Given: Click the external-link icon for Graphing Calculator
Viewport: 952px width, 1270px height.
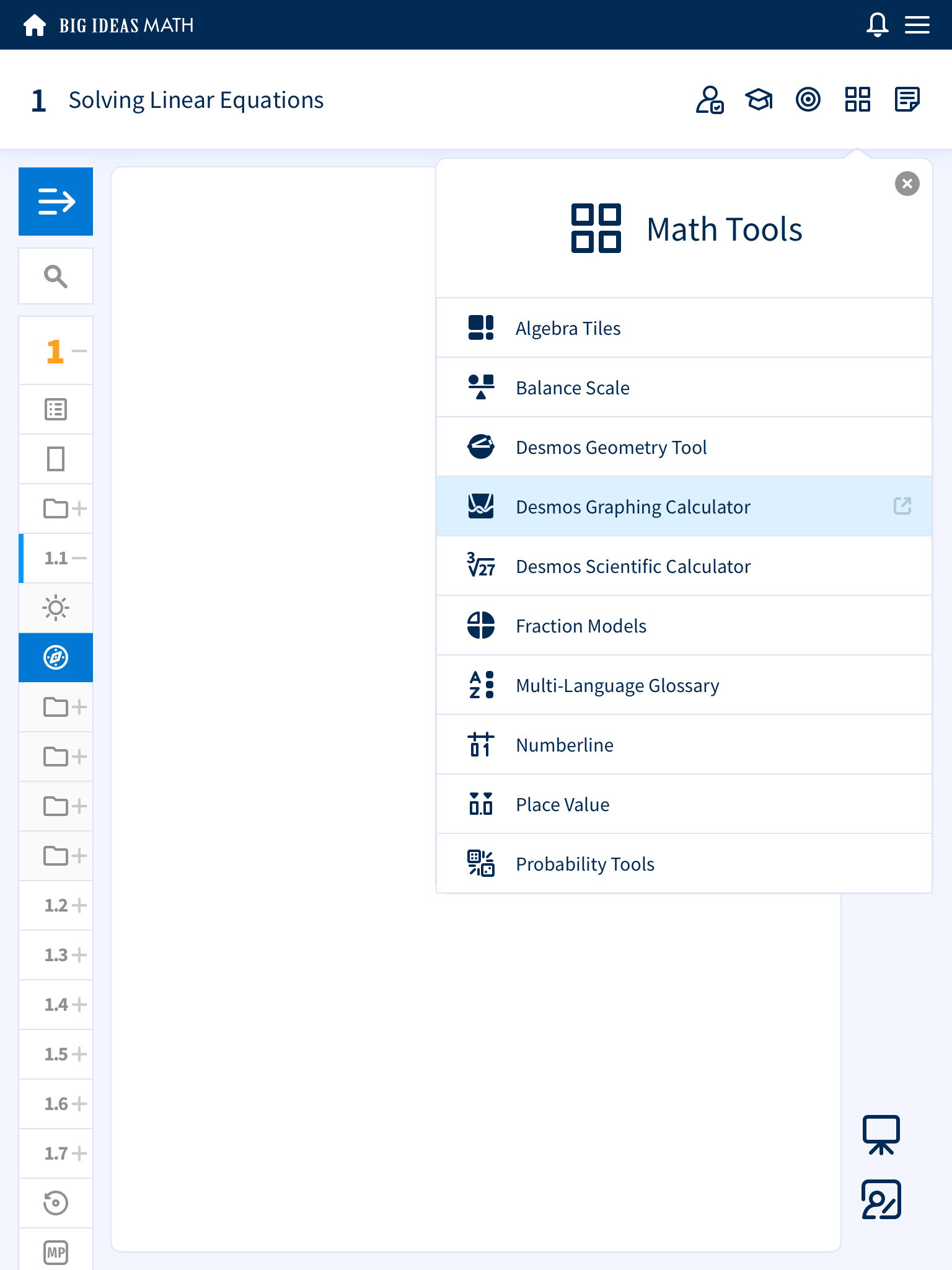Looking at the screenshot, I should click(x=902, y=506).
